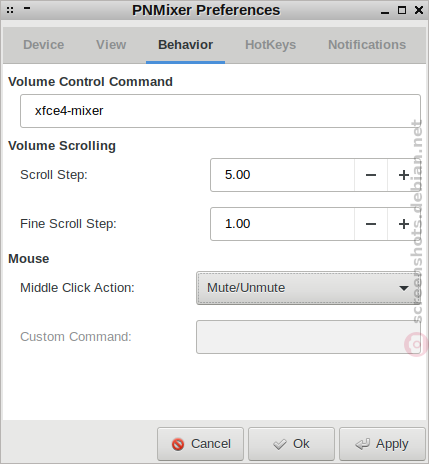This screenshot has height=464, width=429.
Task: Select the Notifications tab
Action: tap(367, 45)
